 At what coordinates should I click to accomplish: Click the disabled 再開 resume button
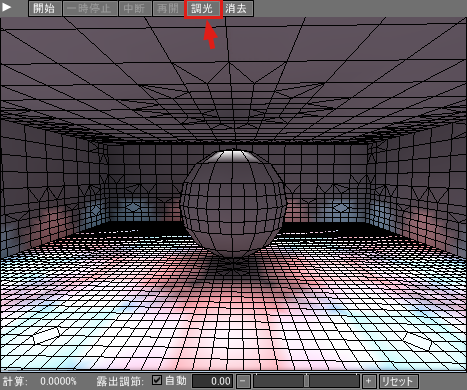pos(168,8)
